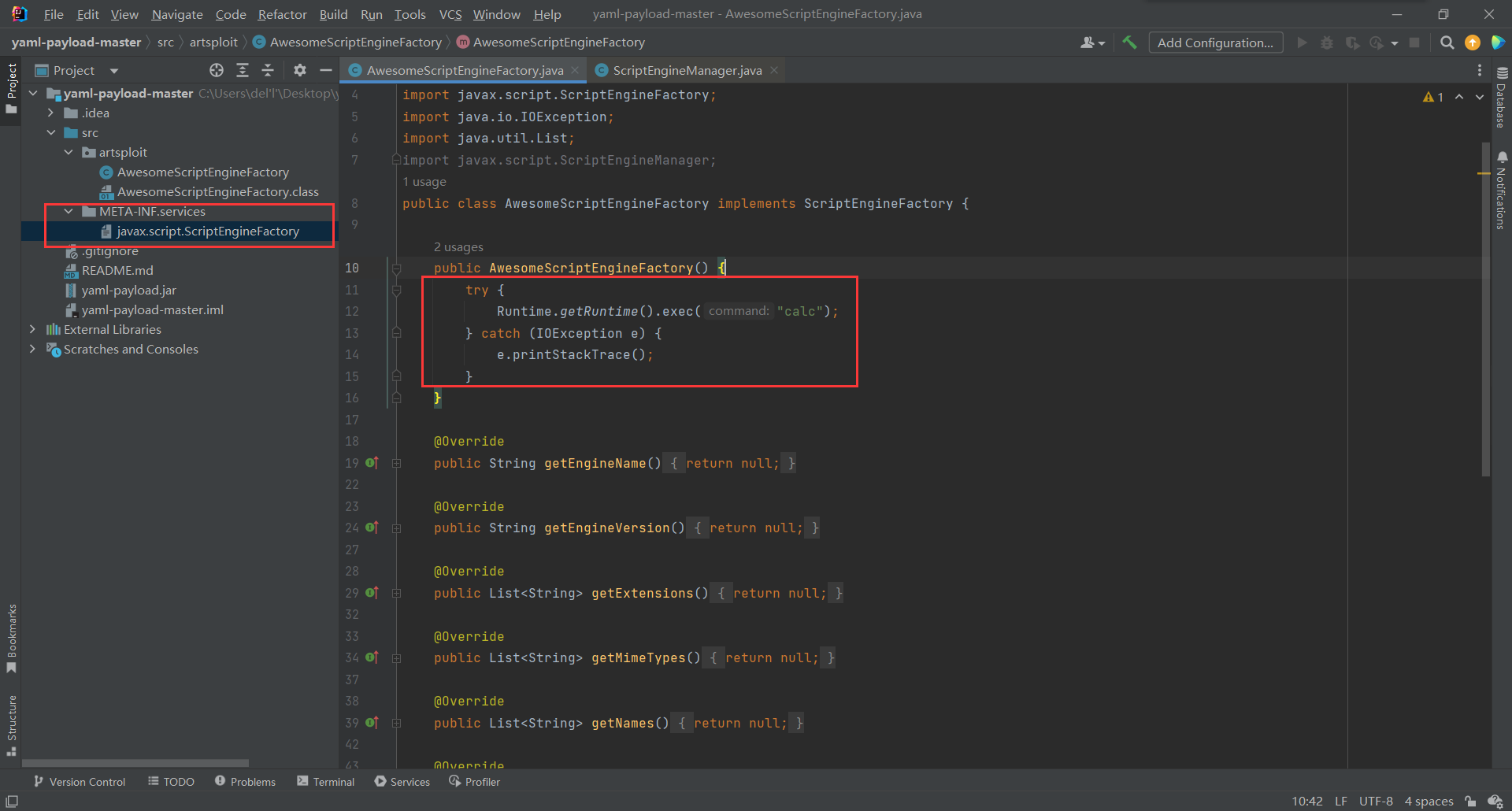
Task: Open the File menu
Action: coord(54,14)
